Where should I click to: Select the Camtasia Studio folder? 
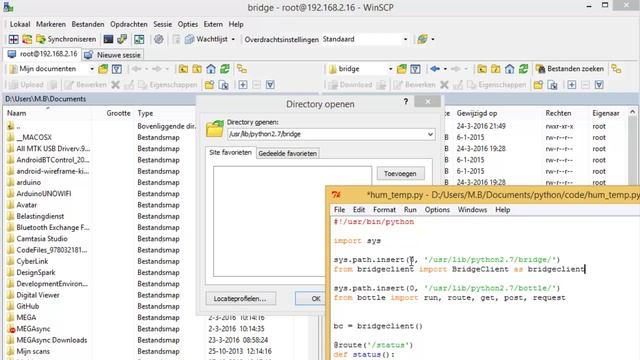42,239
